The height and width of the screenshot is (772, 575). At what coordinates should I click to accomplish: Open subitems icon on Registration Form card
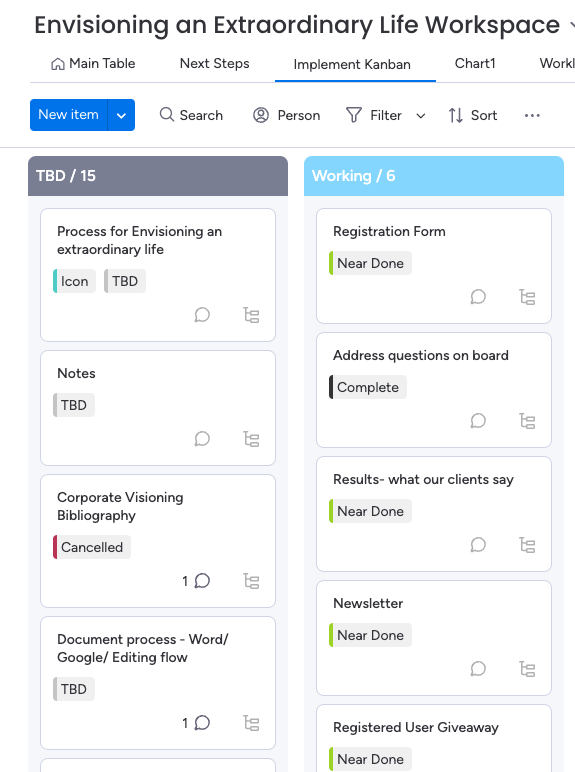[527, 297]
